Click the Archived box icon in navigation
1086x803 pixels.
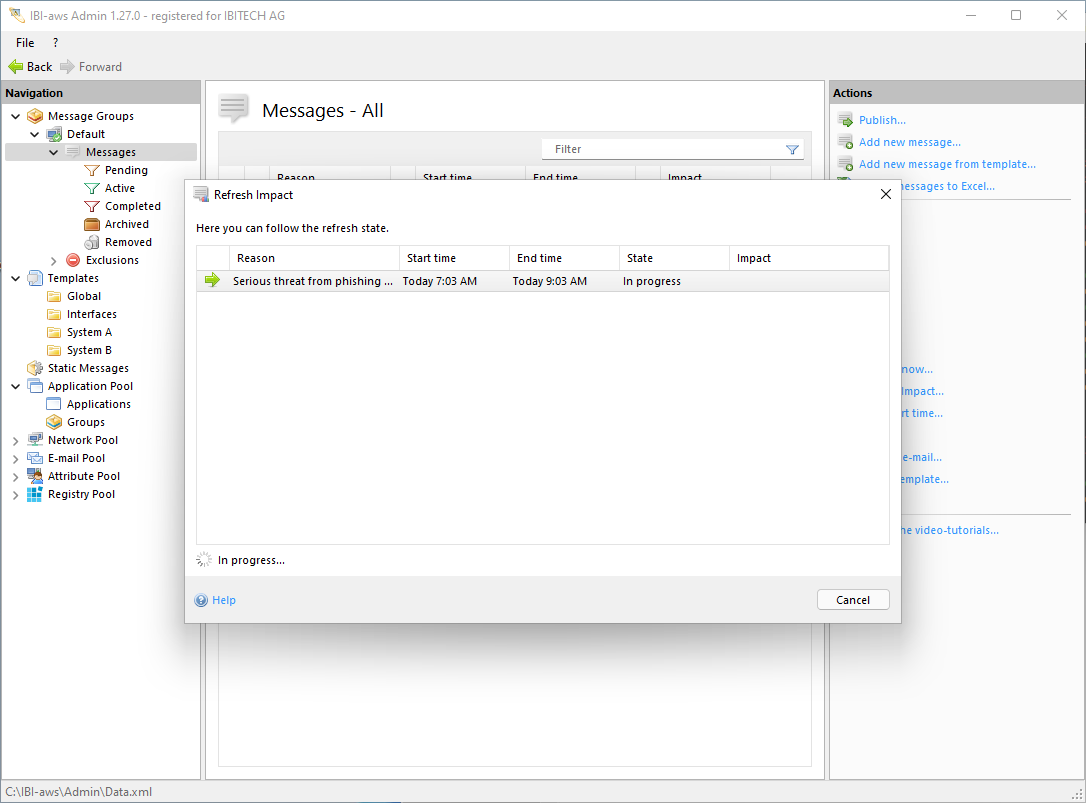pyautogui.click(x=92, y=224)
